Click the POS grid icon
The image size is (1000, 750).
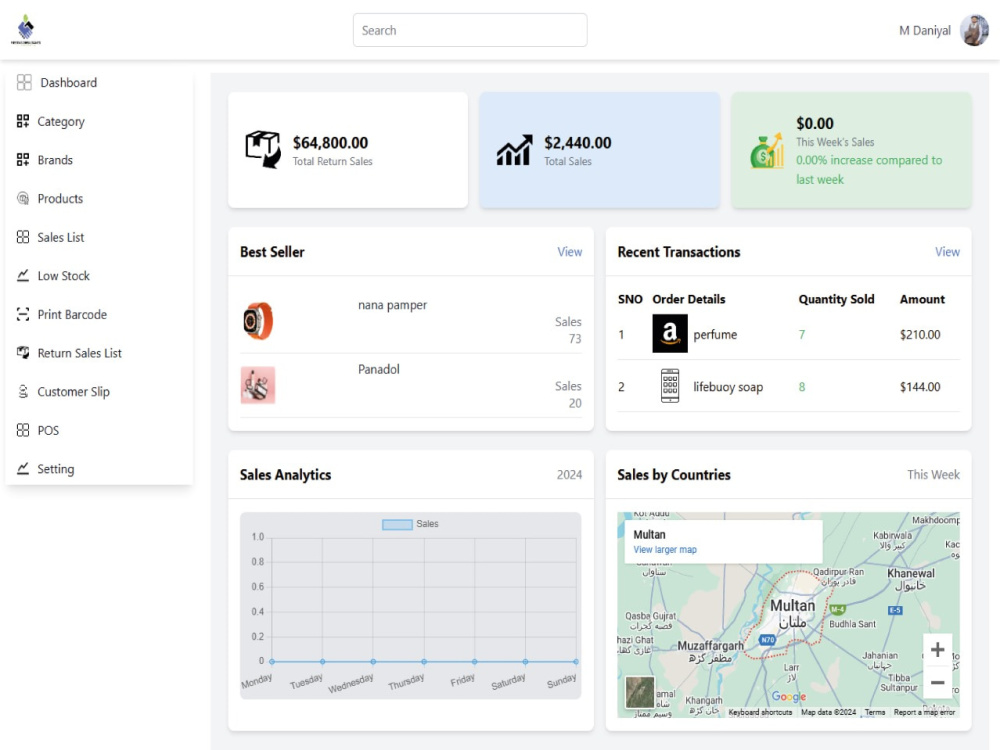coord(23,430)
